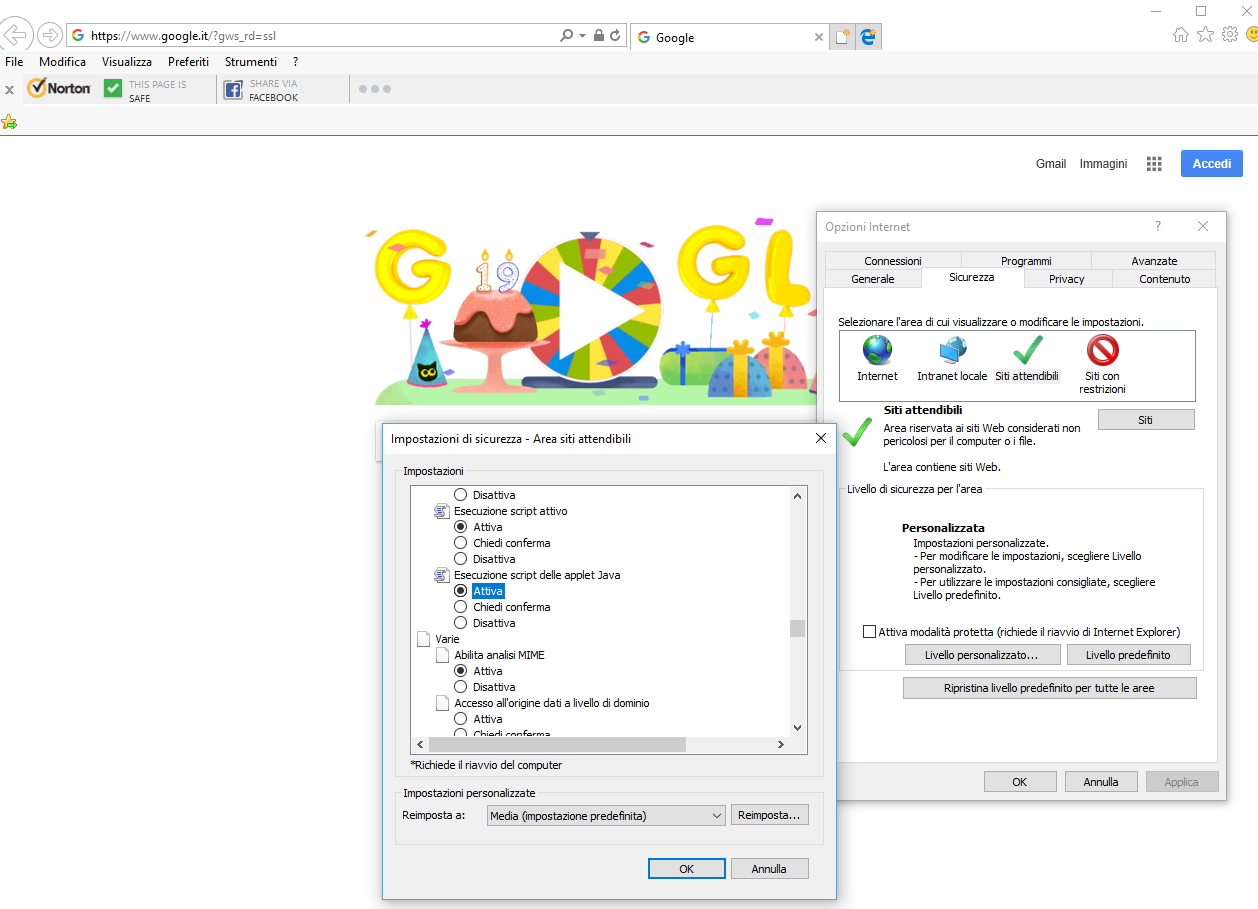
Task: Click the refresh icon in address bar
Action: pyautogui.click(x=615, y=35)
